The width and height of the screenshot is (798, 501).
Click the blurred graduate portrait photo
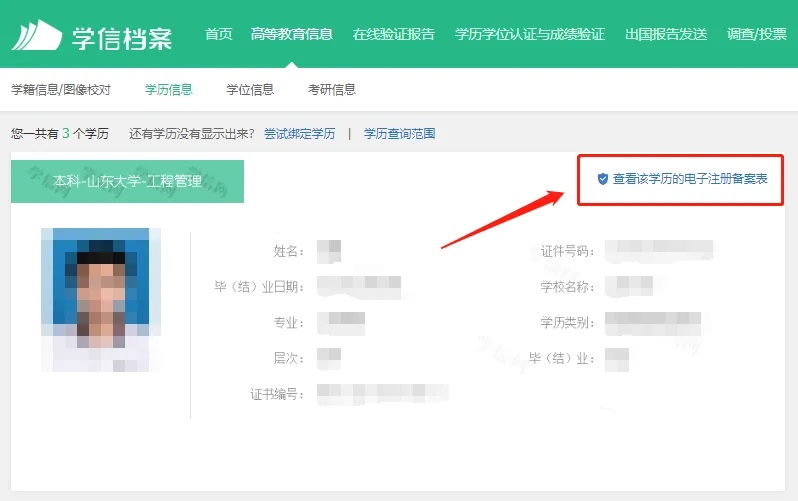pyautogui.click(x=101, y=299)
